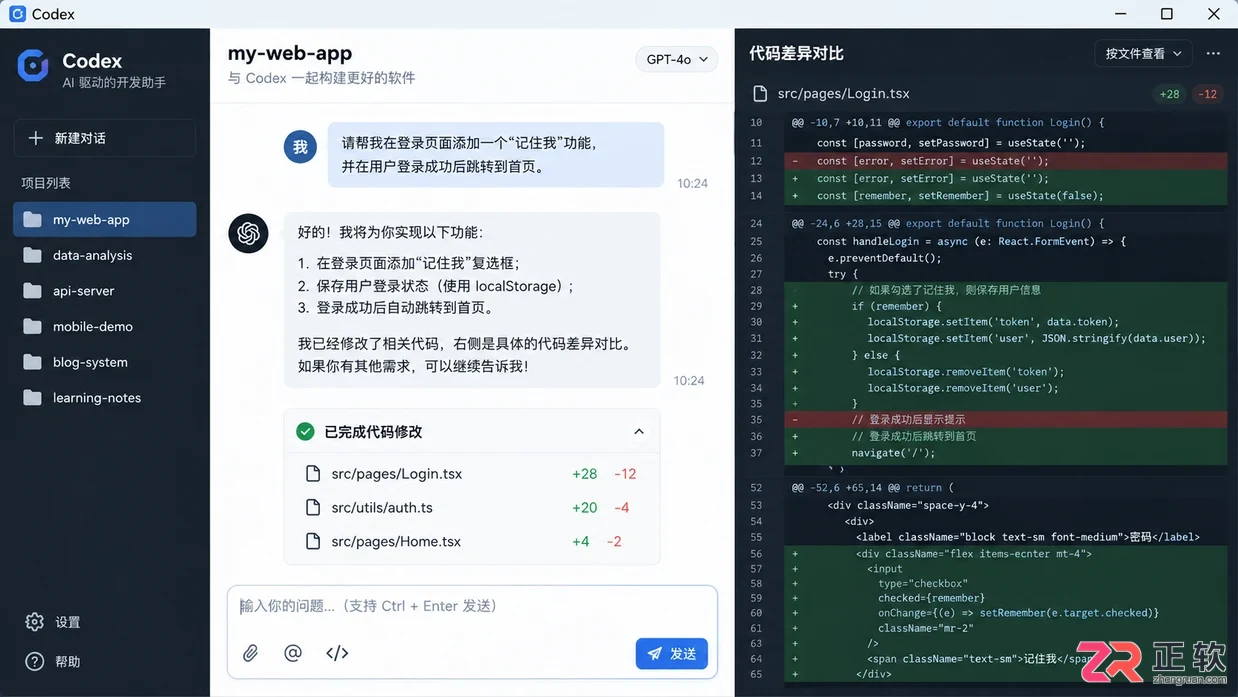Click the folder icon beside api-server
Screen dimensions: 1238x697
click(33, 291)
